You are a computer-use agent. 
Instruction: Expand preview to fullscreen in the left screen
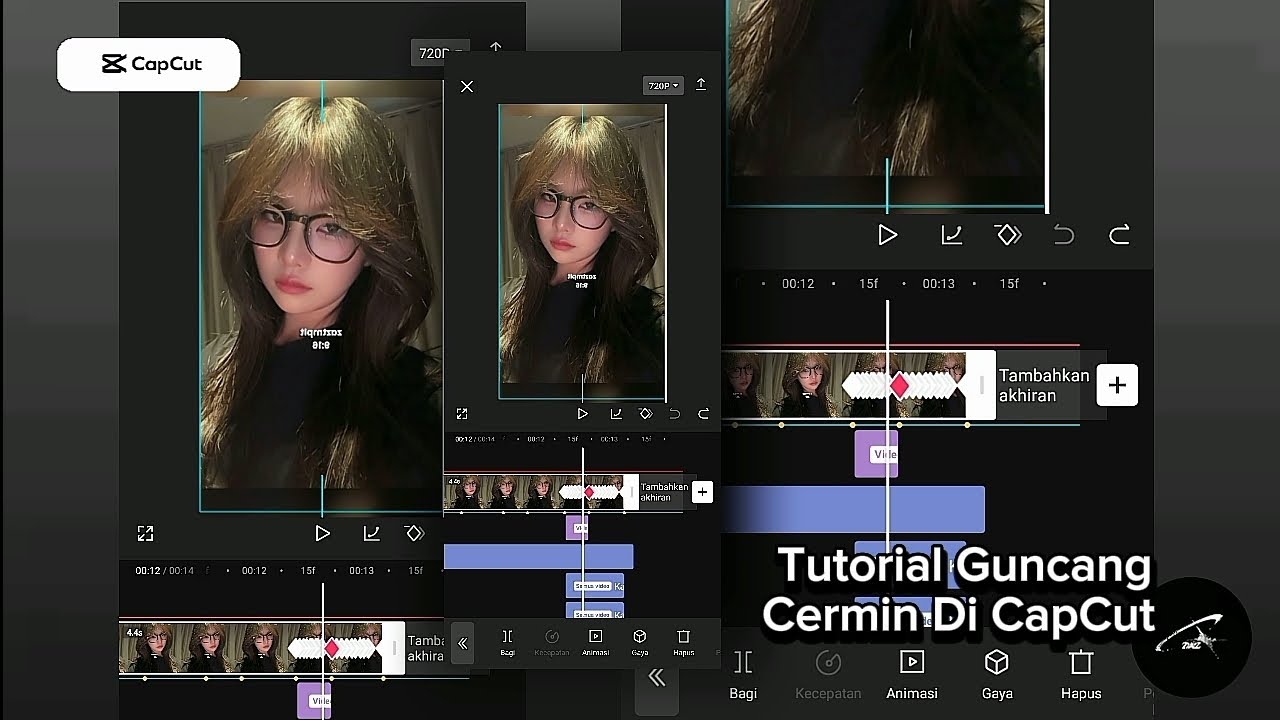tap(145, 534)
